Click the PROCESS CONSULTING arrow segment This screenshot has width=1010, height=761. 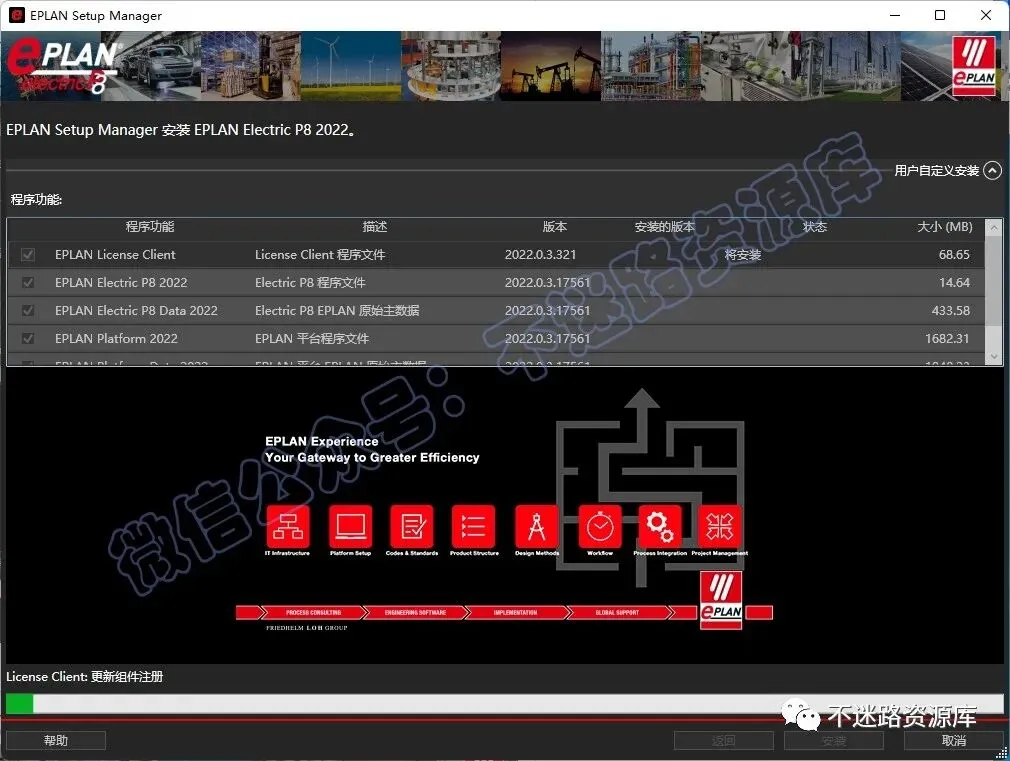[314, 612]
